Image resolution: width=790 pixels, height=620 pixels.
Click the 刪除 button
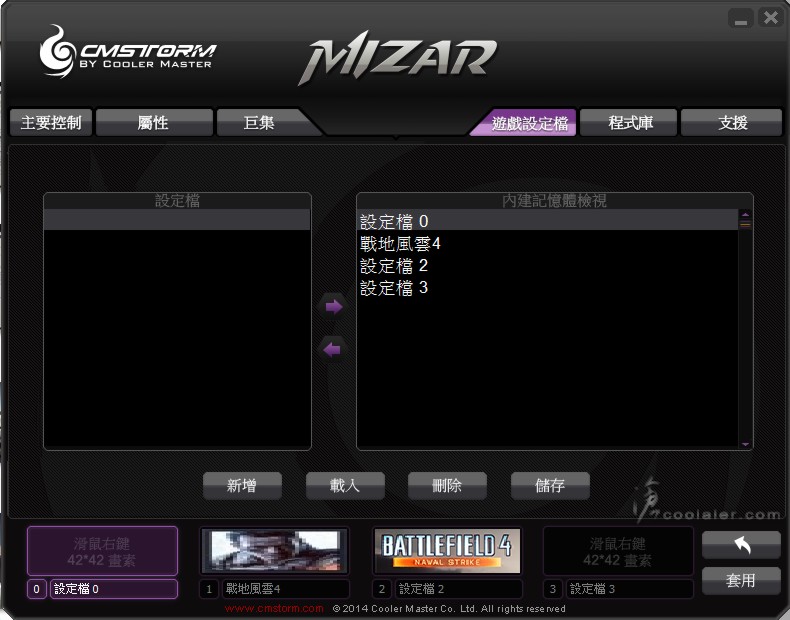click(x=447, y=486)
